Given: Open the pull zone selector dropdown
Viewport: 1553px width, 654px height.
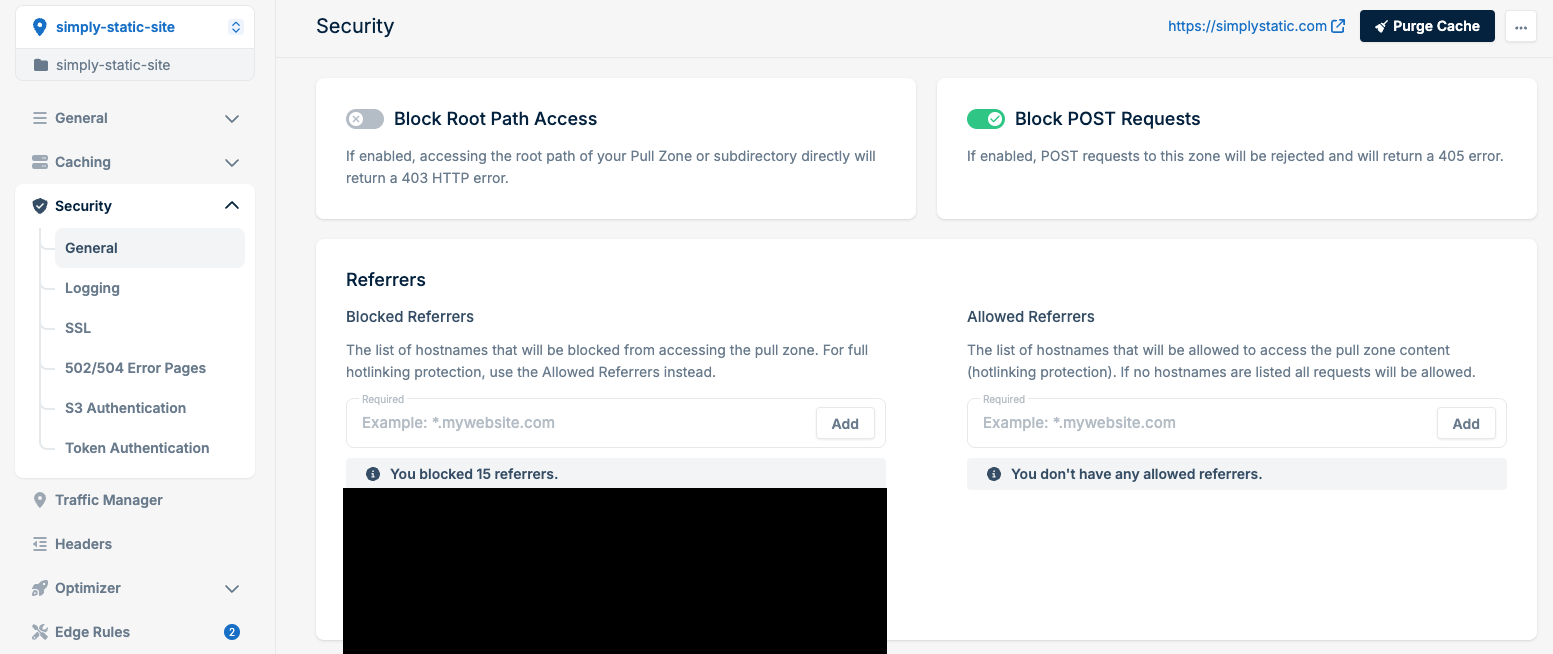Looking at the screenshot, I should point(236,26).
